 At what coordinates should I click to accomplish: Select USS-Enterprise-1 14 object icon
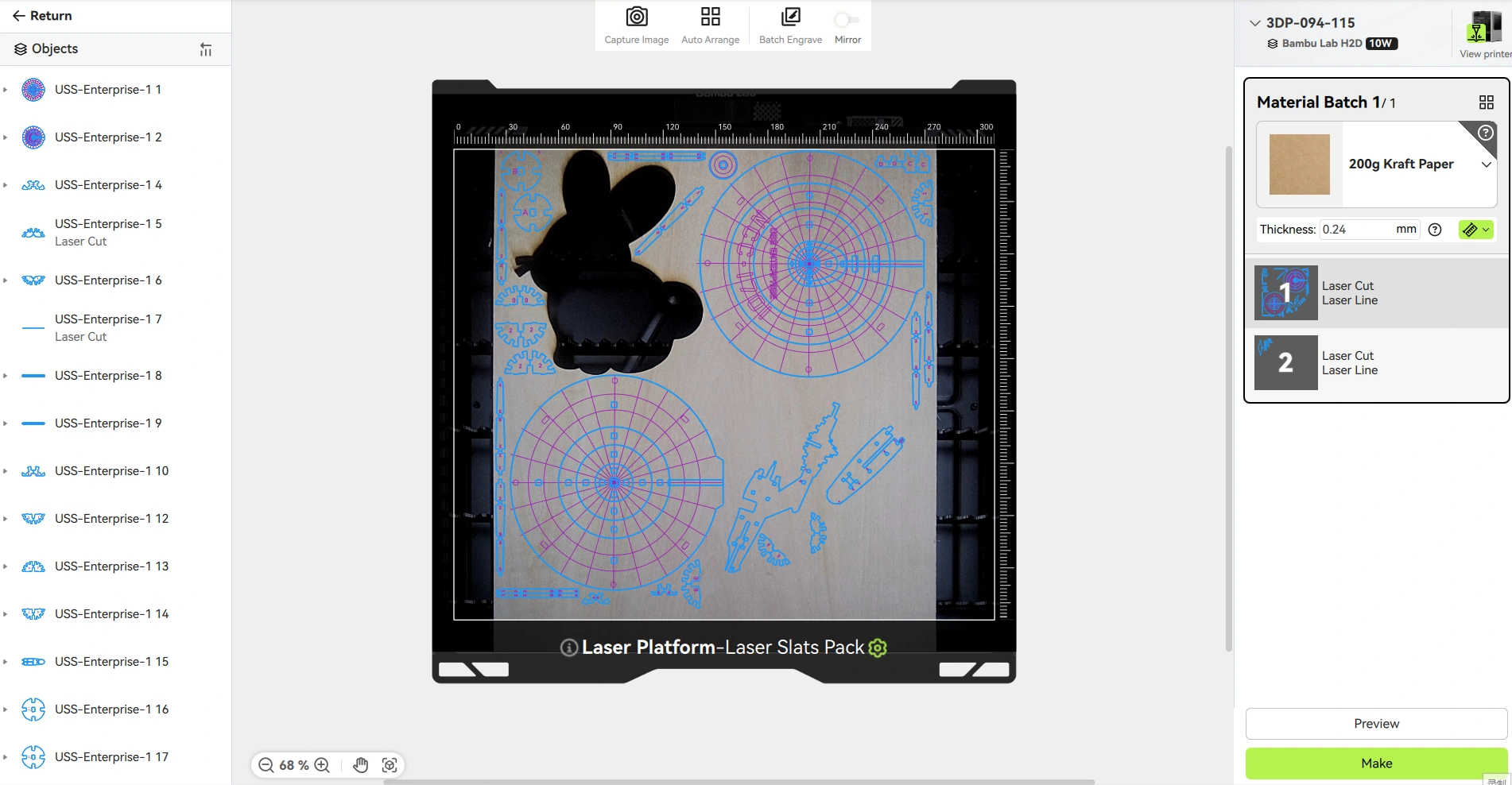tap(33, 614)
